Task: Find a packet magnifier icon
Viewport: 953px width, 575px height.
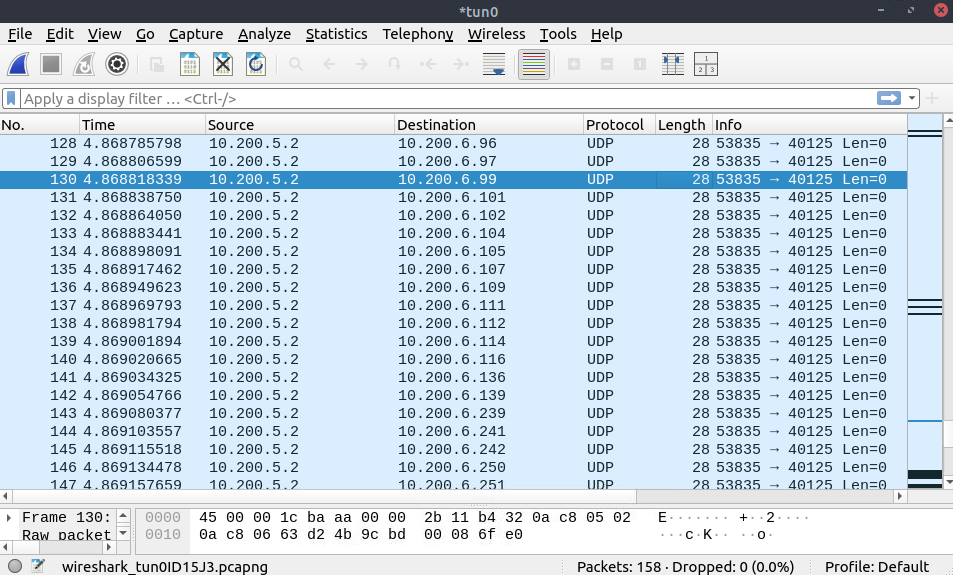Action: (x=296, y=64)
